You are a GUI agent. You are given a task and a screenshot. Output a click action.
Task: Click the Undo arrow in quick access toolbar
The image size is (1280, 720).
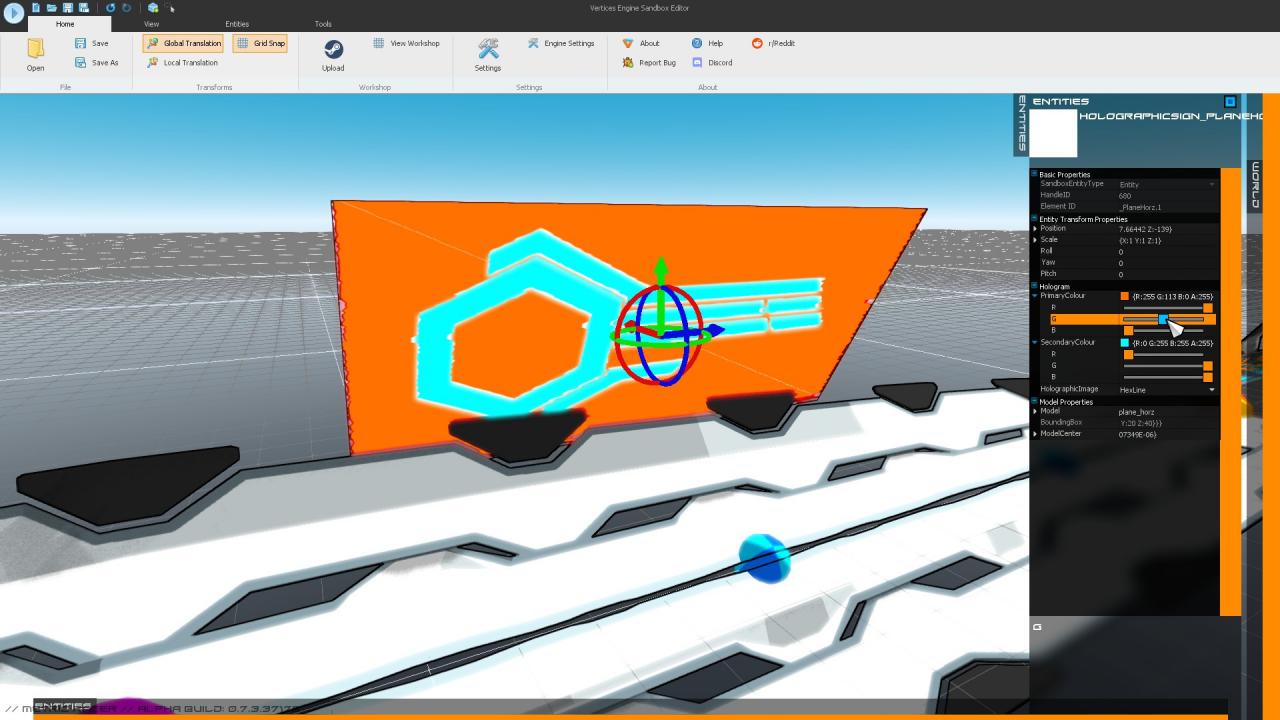(x=110, y=8)
